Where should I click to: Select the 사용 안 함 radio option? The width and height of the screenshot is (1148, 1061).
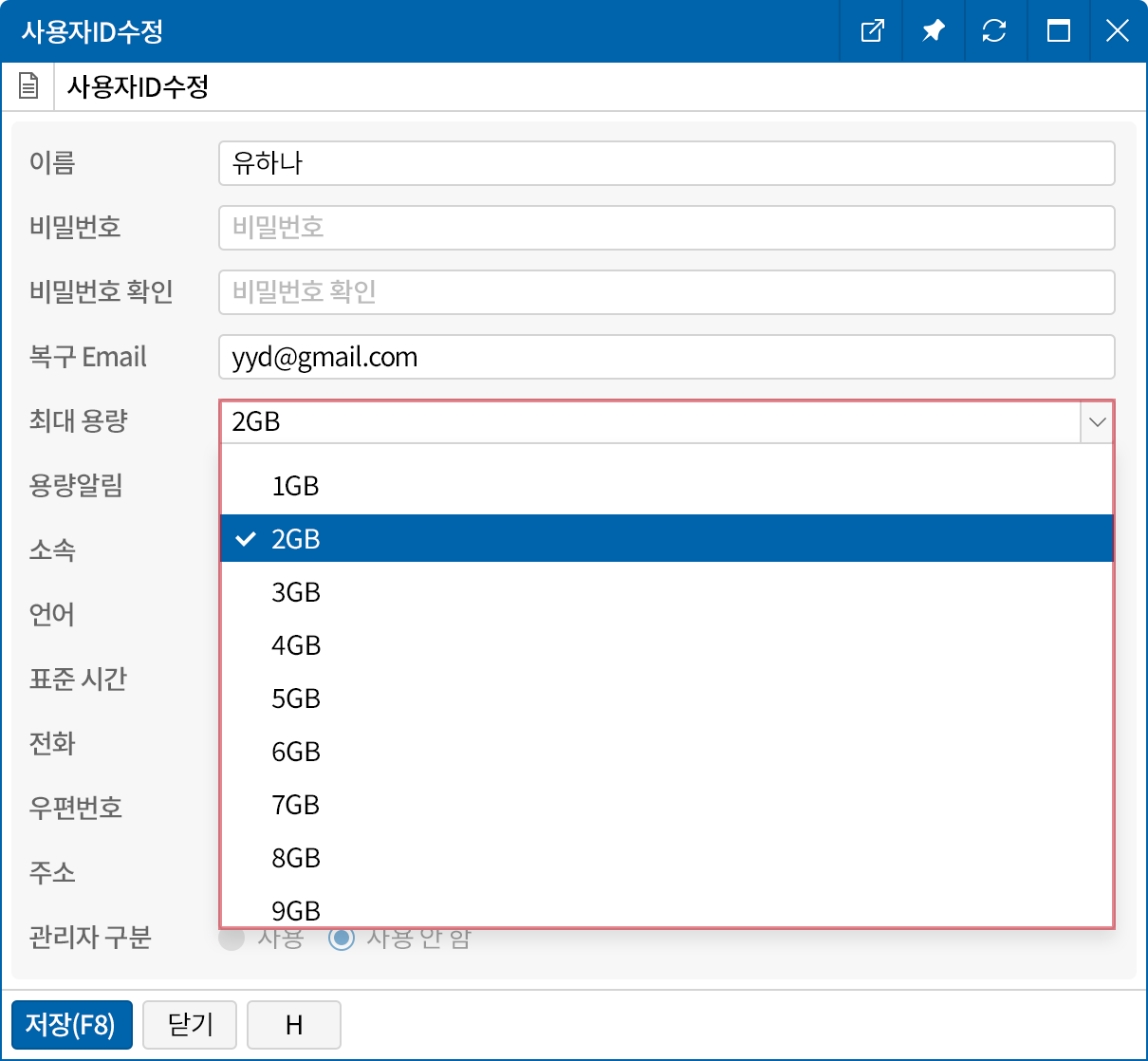point(342,939)
